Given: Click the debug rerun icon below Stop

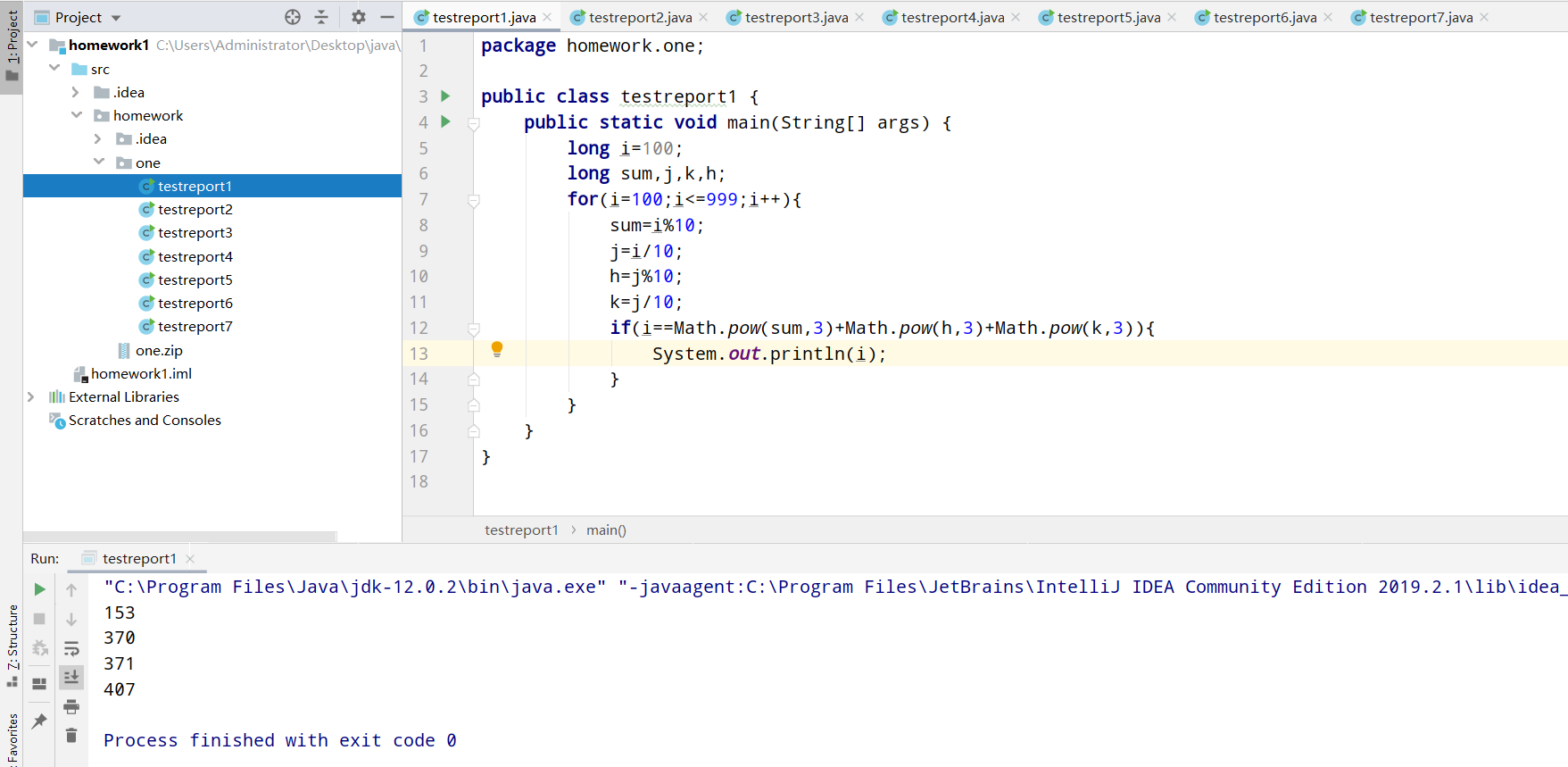Looking at the screenshot, I should coord(39,647).
